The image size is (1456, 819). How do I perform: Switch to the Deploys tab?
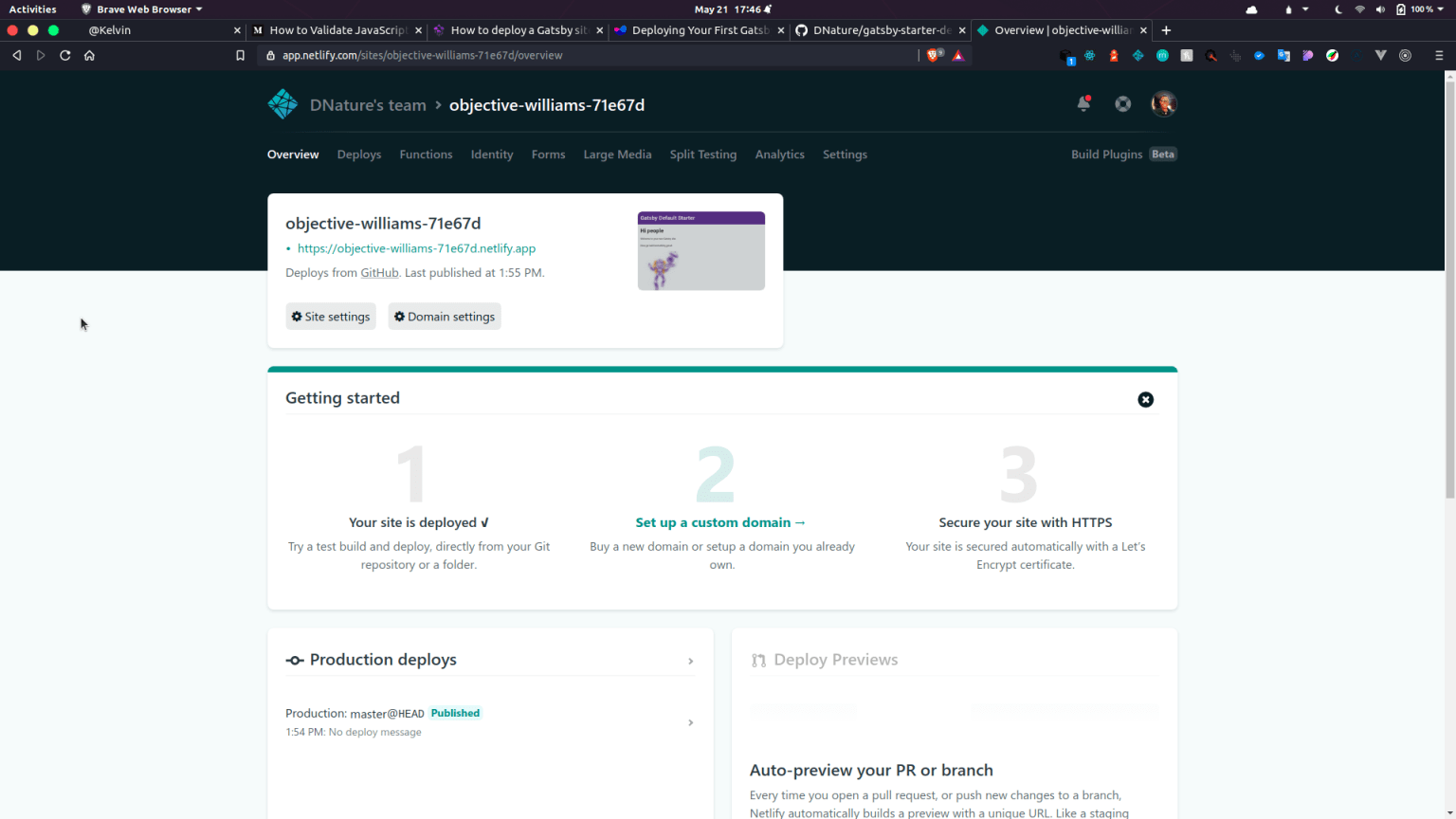[x=359, y=155]
